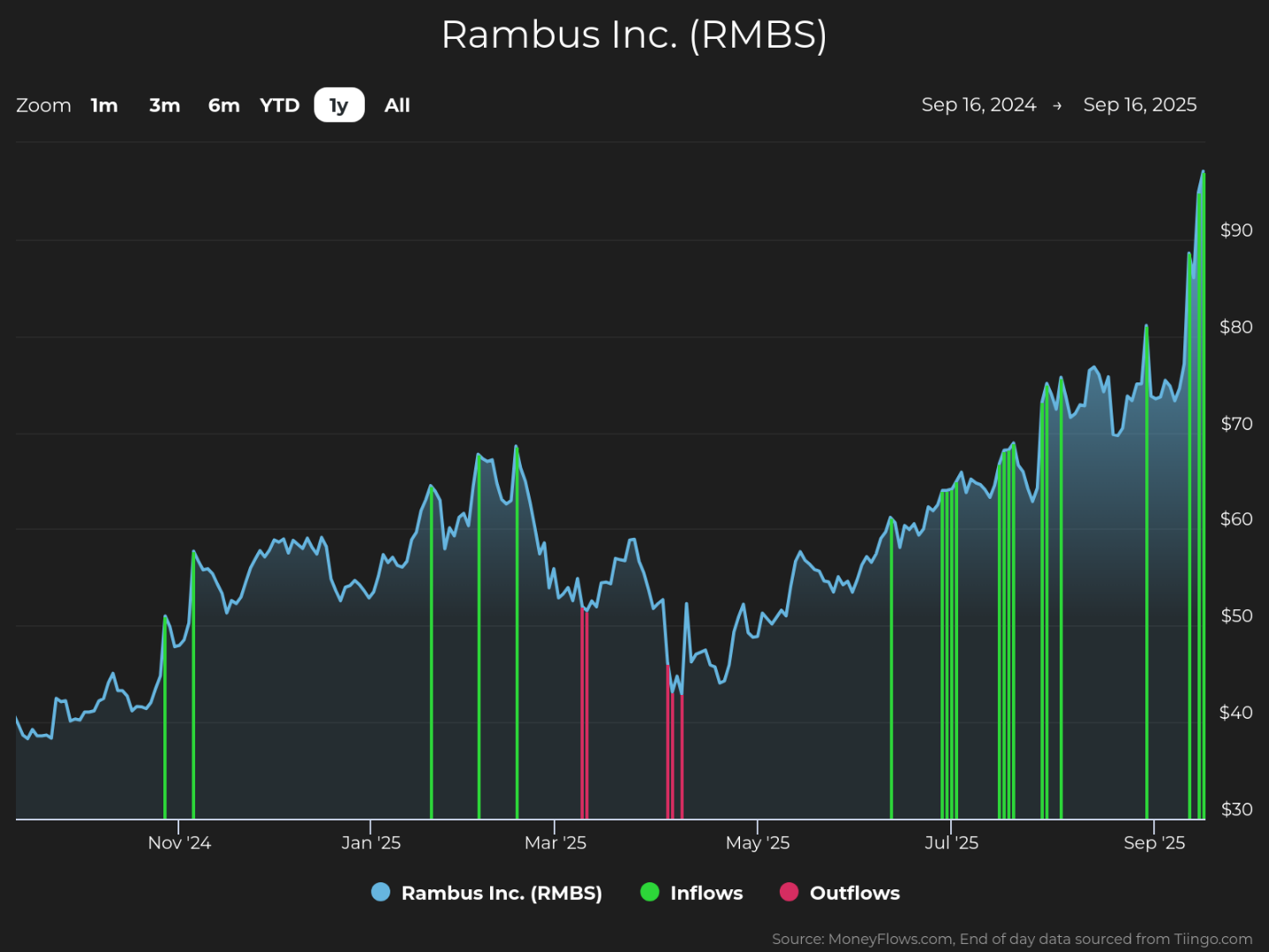Toggle the green Inflows legend dot
The image size is (1269, 952).
(650, 892)
